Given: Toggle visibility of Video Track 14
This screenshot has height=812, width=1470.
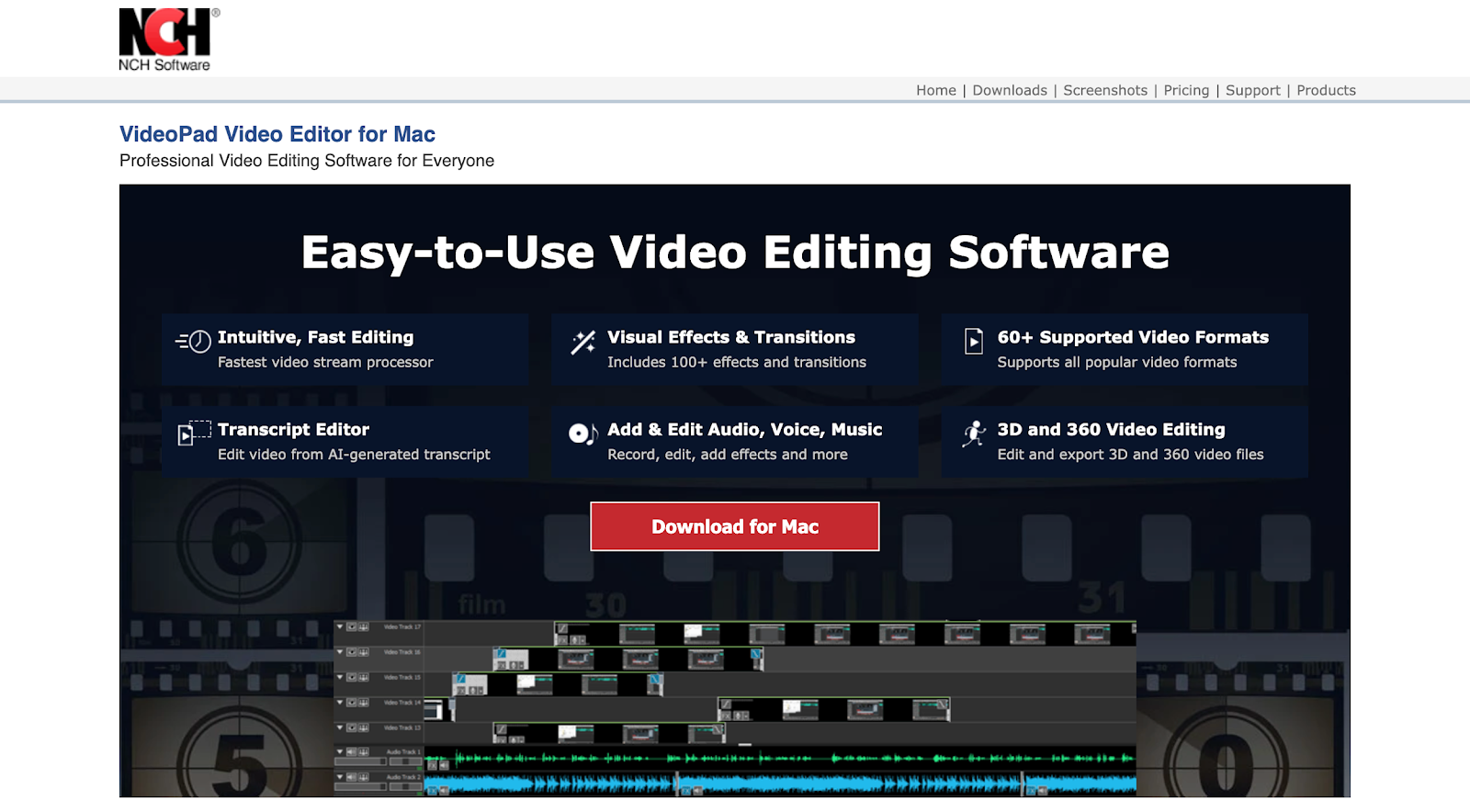Looking at the screenshot, I should [352, 702].
